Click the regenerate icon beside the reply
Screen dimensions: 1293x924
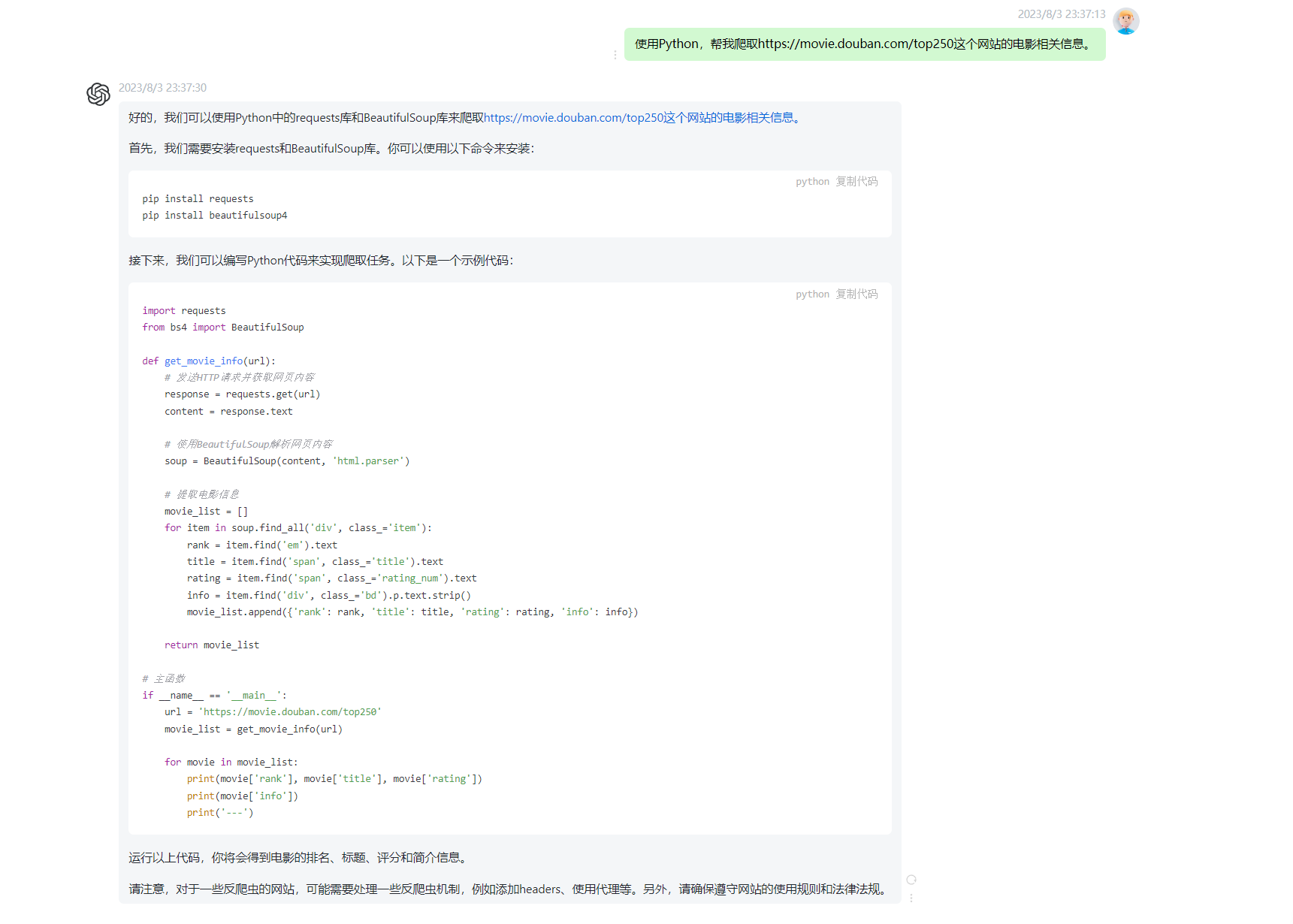pyautogui.click(x=911, y=880)
